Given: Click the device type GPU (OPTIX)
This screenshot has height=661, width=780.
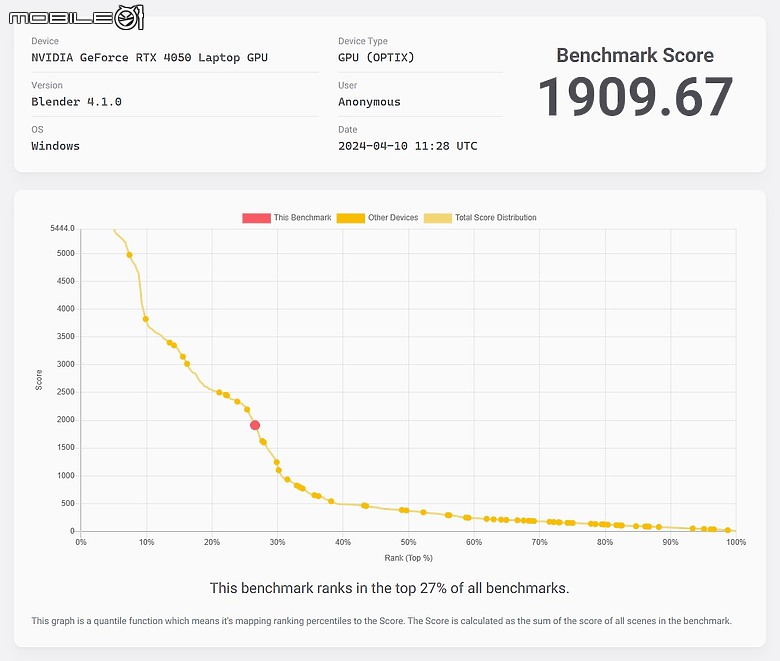Looking at the screenshot, I should pos(376,58).
